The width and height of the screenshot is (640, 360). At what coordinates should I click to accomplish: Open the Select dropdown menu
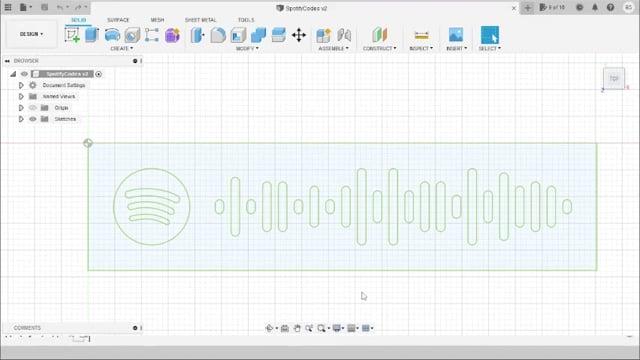click(490, 48)
